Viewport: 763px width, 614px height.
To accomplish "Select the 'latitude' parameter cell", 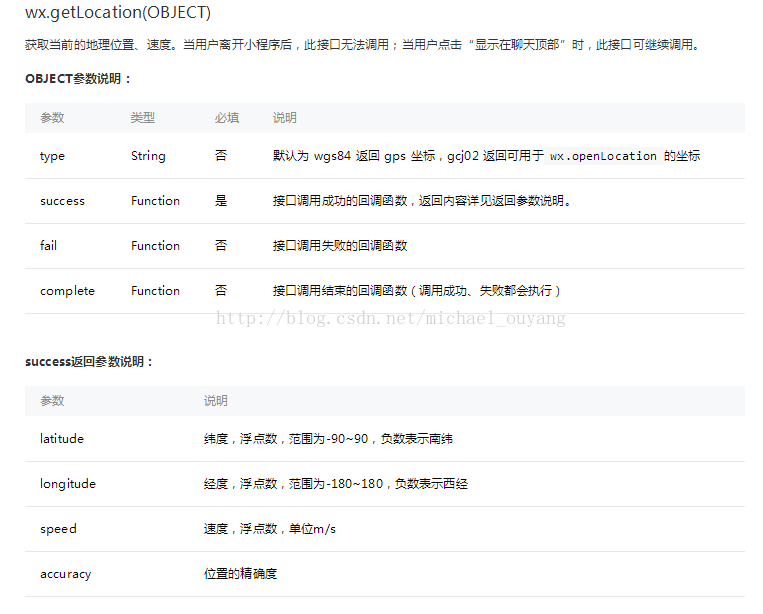I will point(62,438).
